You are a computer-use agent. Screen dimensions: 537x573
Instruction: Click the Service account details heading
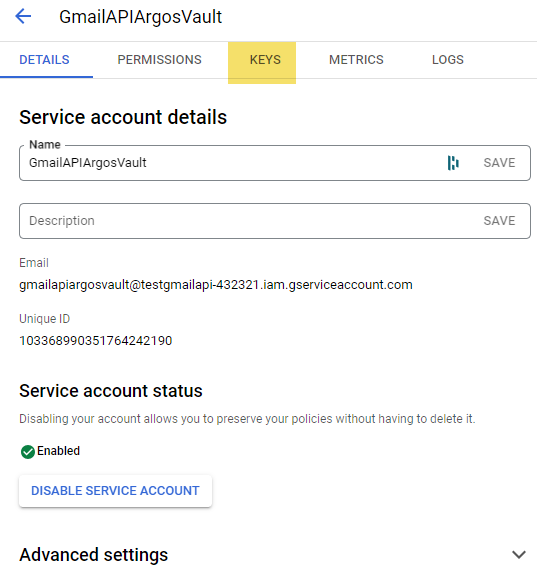[123, 117]
